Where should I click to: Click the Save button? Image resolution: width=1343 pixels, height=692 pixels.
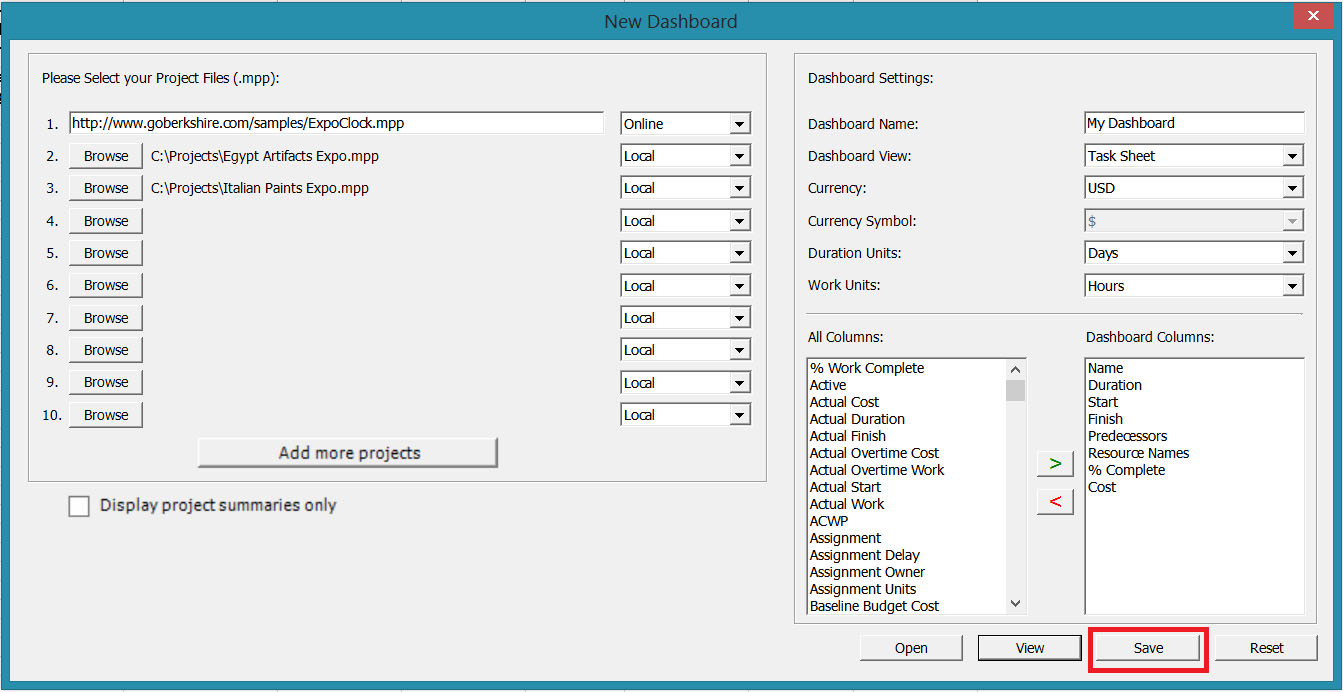[1147, 647]
